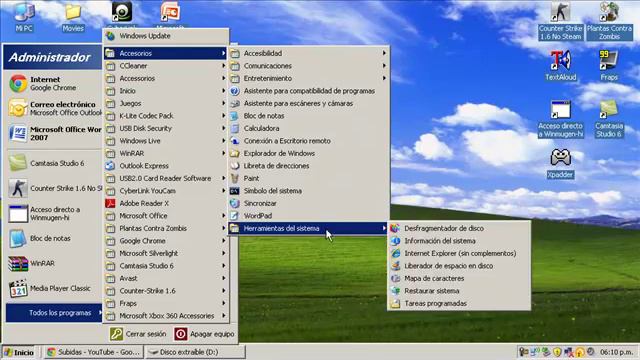Launch Plantas Contra Zombis desktop shortcut
The height and width of the screenshot is (360, 640).
[609, 20]
